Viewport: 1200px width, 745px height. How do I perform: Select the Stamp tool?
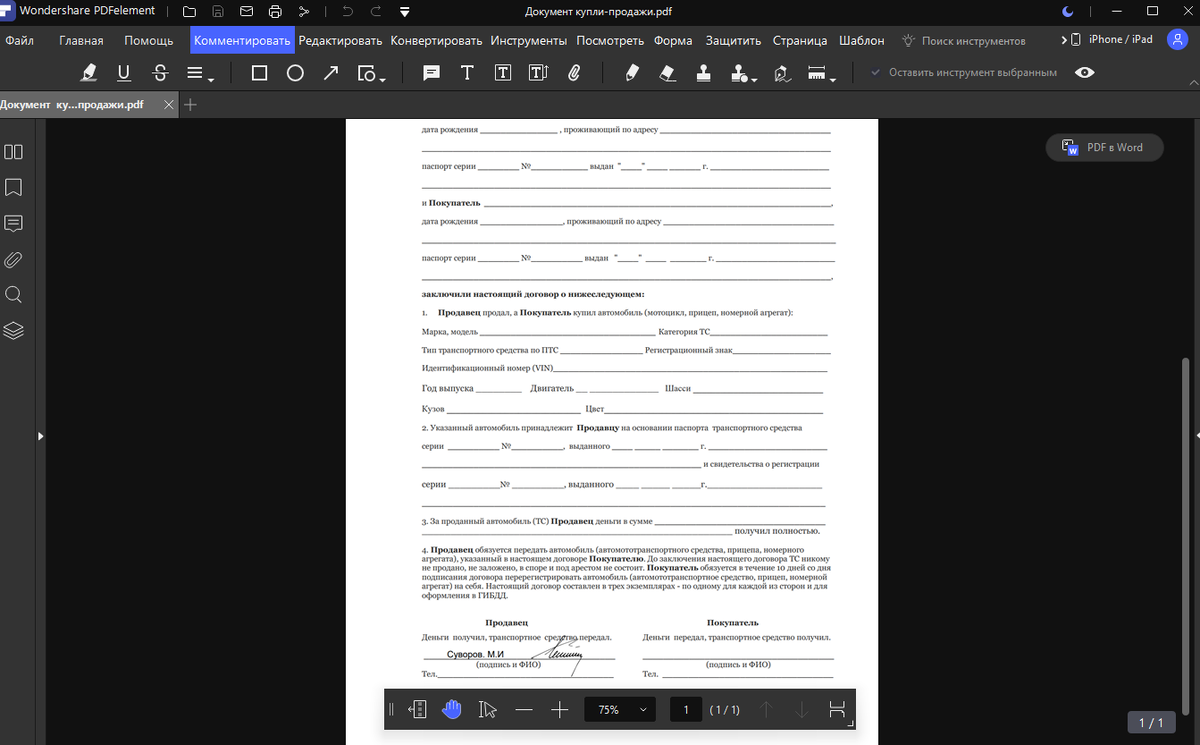tap(704, 73)
